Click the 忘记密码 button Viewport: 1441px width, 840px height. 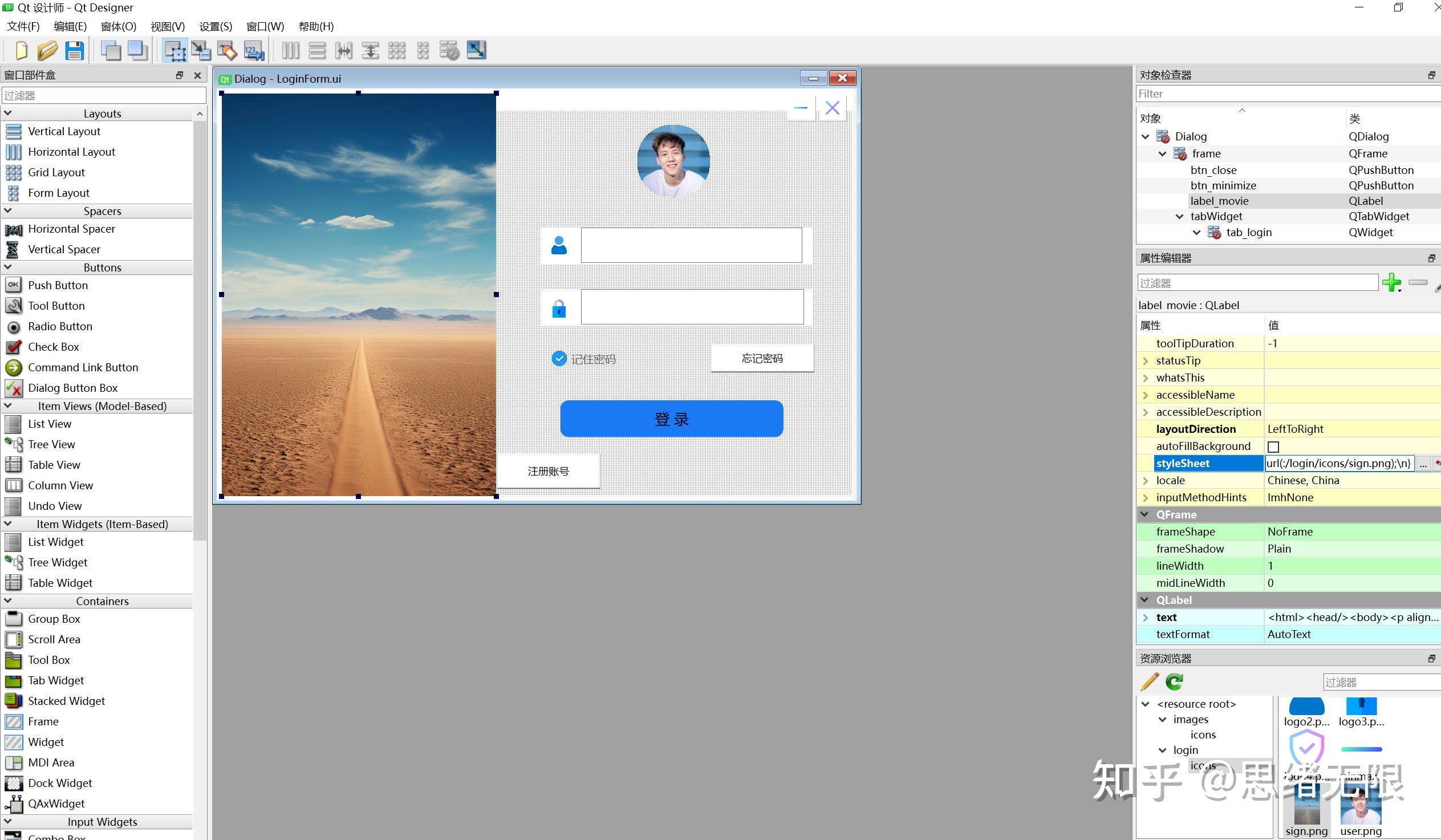[x=762, y=358]
